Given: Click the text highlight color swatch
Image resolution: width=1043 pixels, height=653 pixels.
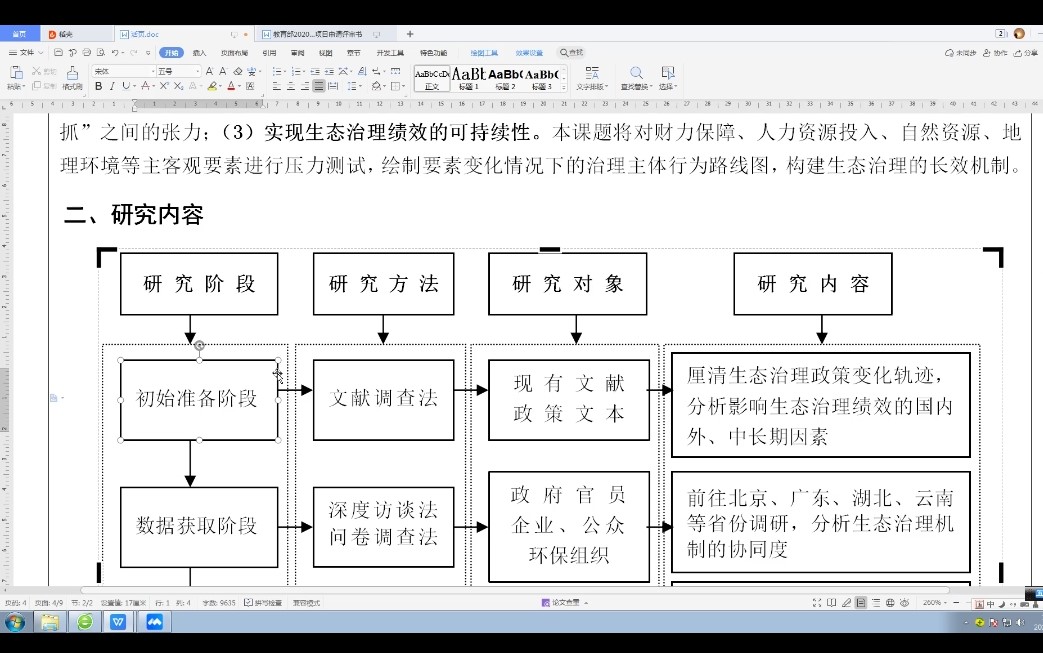Looking at the screenshot, I should coord(212,87).
